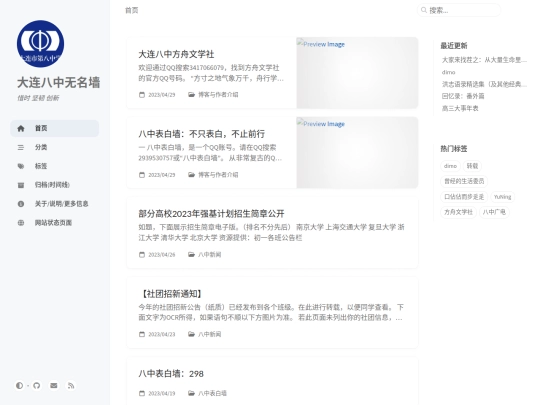This screenshot has width=540, height=405.
Task: Open category 博客与作者介绍 under 方舟文学社
Action: (x=218, y=95)
